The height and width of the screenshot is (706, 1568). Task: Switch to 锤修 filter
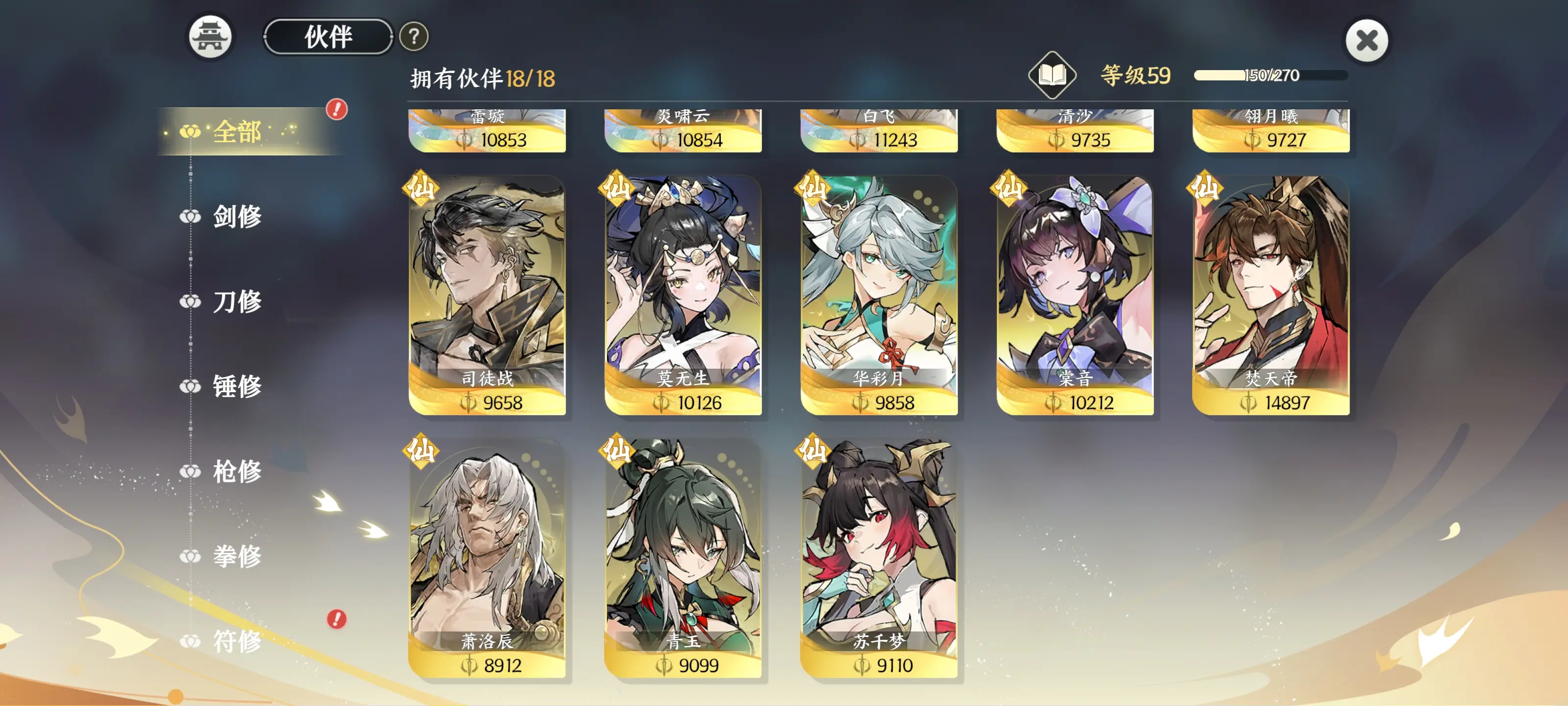[x=236, y=386]
